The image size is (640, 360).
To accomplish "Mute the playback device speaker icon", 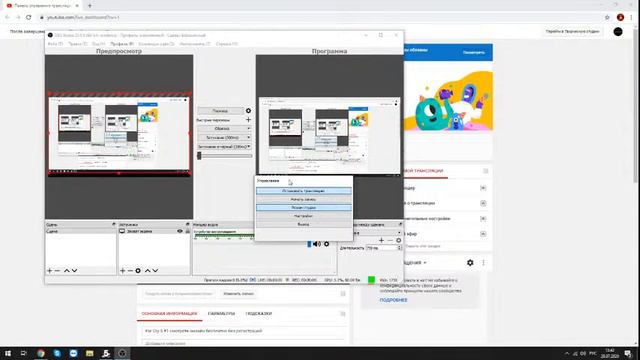I will pos(317,244).
